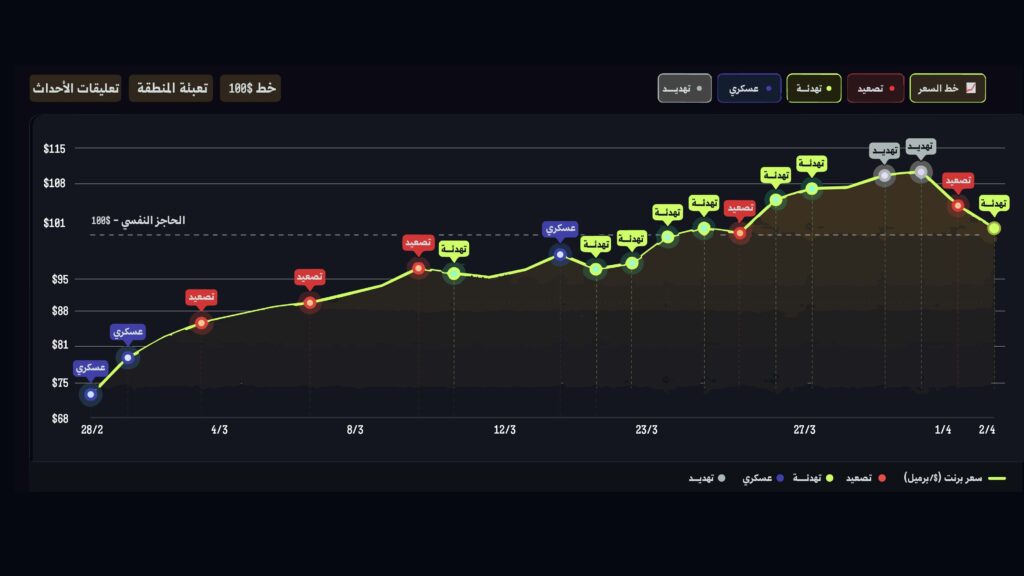
Task: Select the تصعيد data point between 4/3 and 8/3
Action: click(x=310, y=302)
